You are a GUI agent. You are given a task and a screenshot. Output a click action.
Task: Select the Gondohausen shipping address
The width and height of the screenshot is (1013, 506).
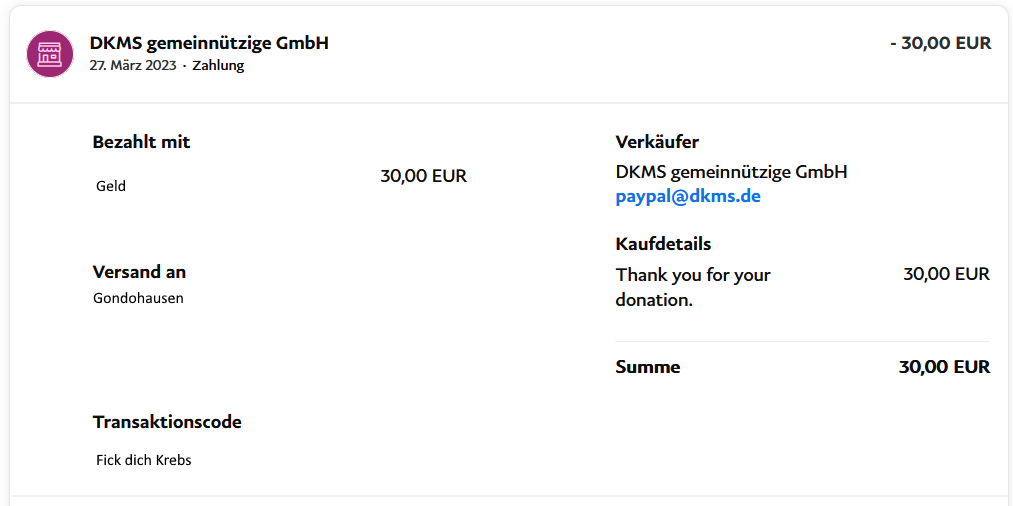138,298
